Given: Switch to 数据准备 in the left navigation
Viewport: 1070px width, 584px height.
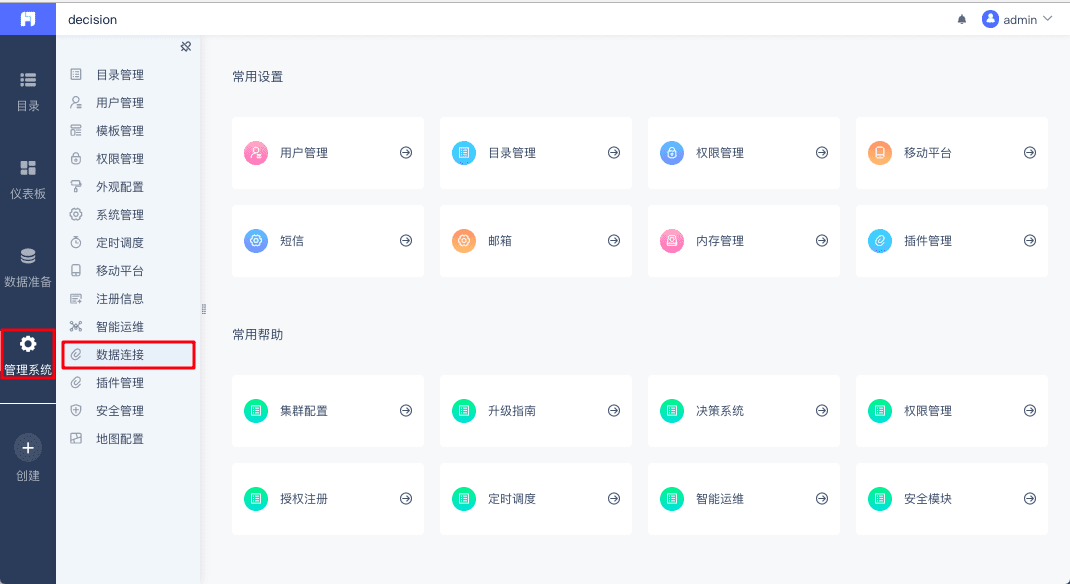Looking at the screenshot, I should (x=28, y=267).
